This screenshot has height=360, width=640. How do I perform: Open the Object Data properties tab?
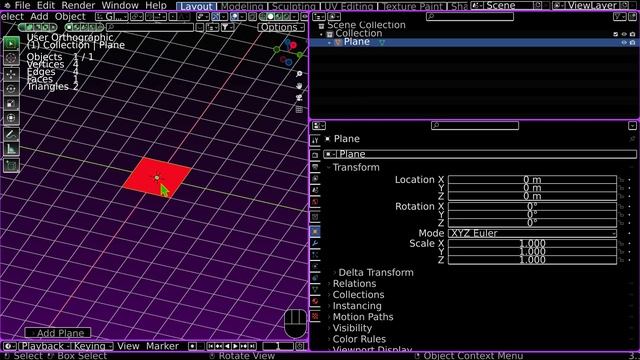click(x=315, y=289)
